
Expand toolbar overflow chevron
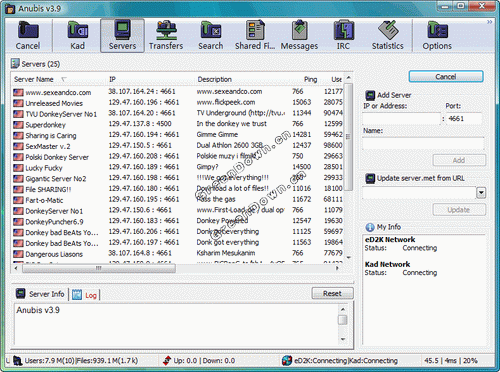pyautogui.click(x=489, y=22)
